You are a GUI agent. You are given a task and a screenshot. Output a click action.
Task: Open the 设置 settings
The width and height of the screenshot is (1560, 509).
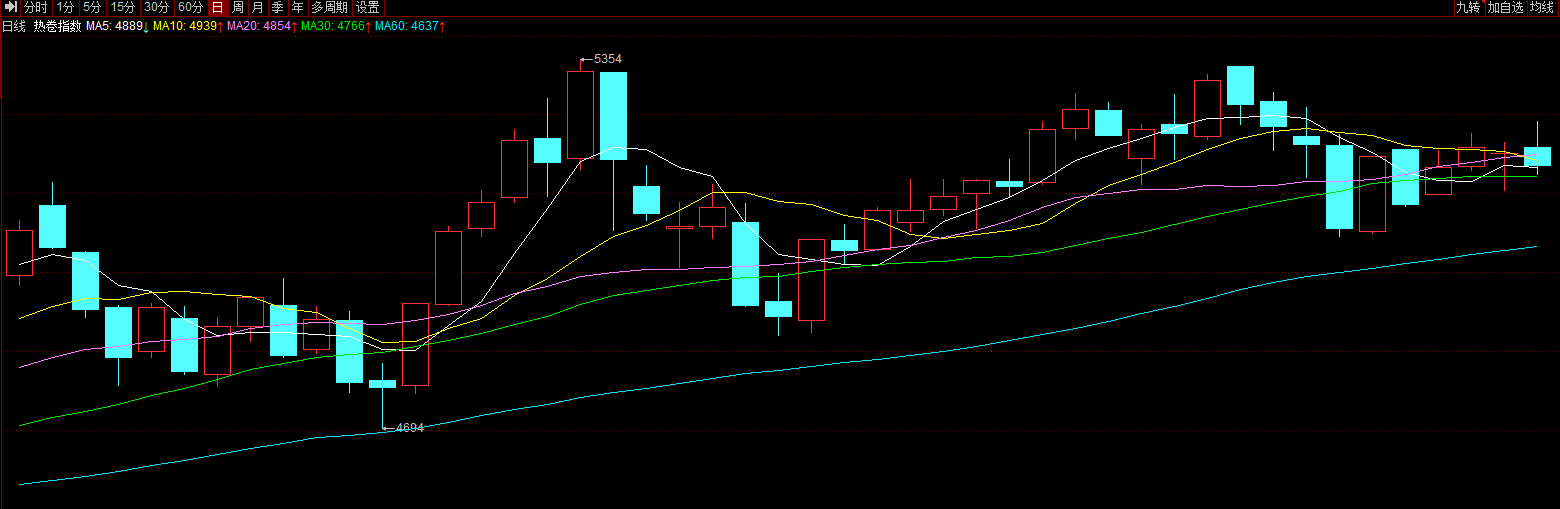(x=368, y=7)
